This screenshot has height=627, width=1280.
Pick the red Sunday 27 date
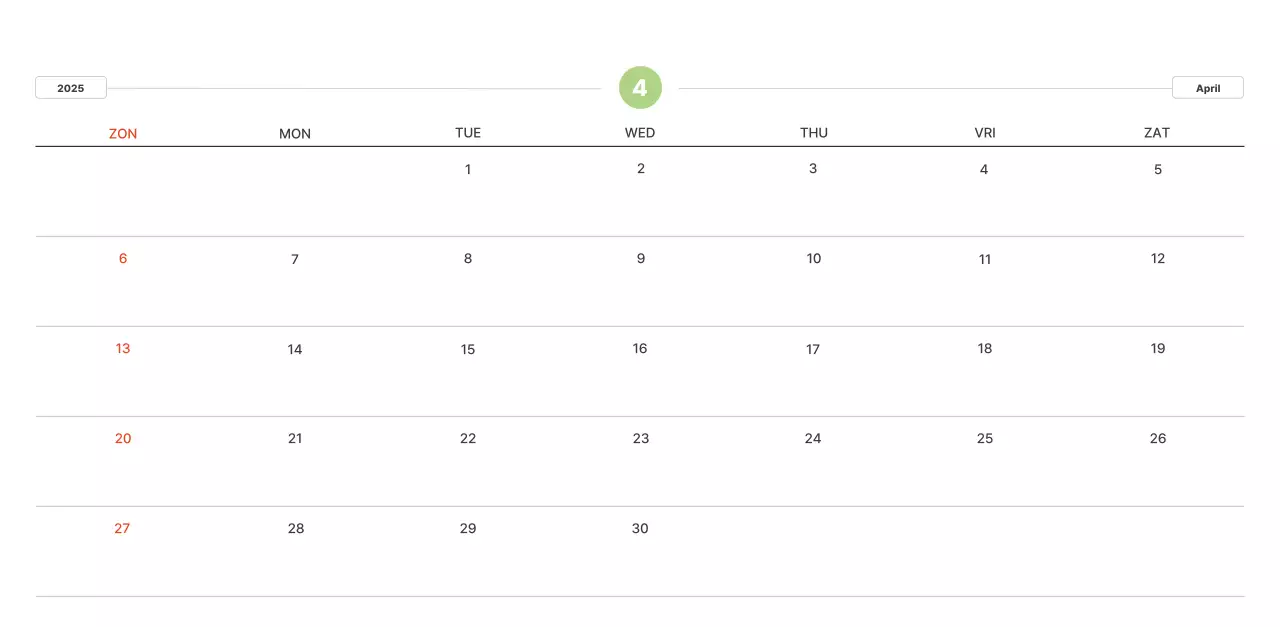[122, 528]
